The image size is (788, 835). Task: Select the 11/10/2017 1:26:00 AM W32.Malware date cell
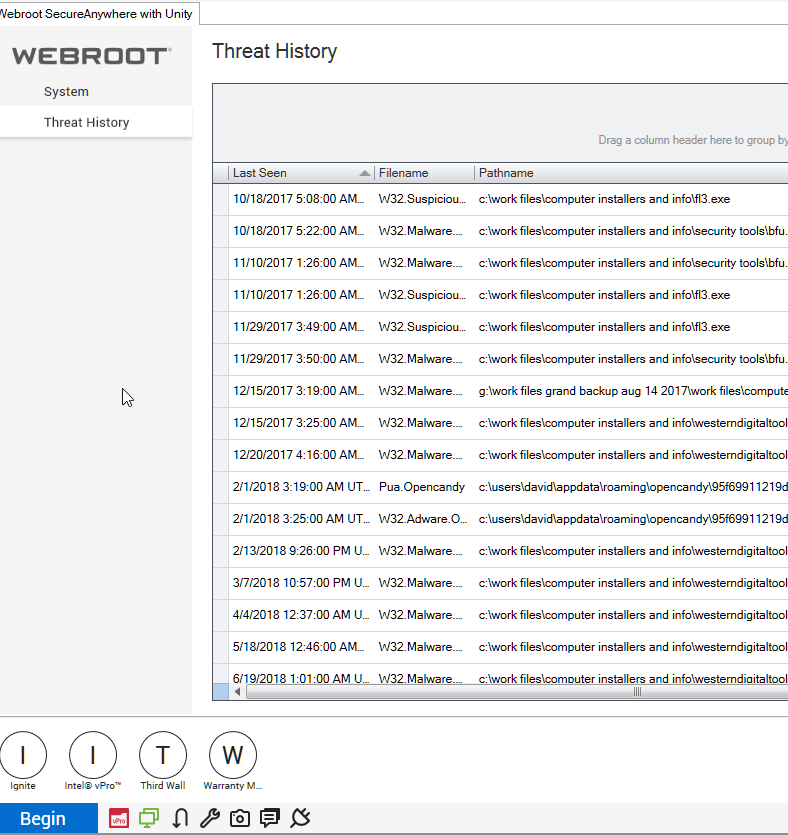299,263
